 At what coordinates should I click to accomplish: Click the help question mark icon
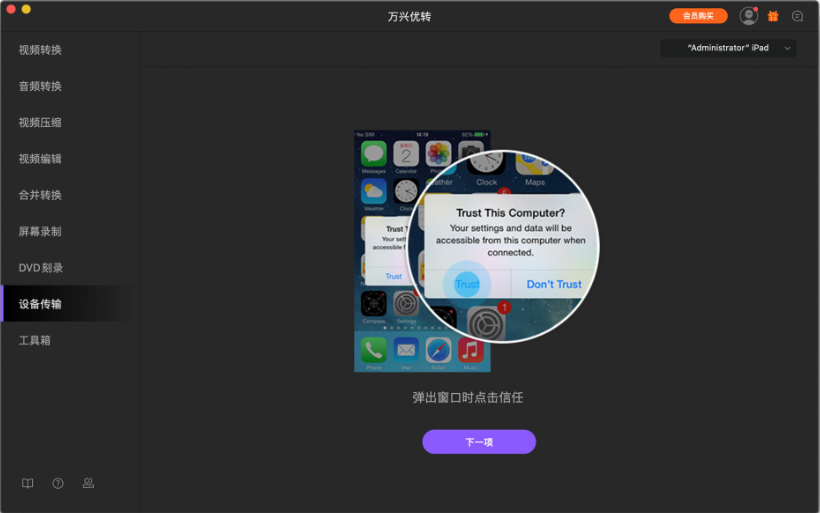(x=58, y=483)
